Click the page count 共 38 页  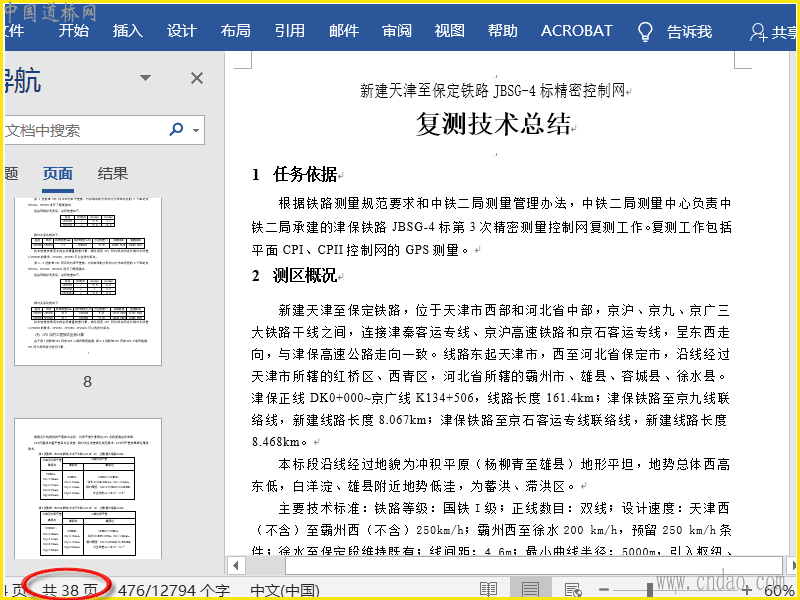pyautogui.click(x=69, y=591)
